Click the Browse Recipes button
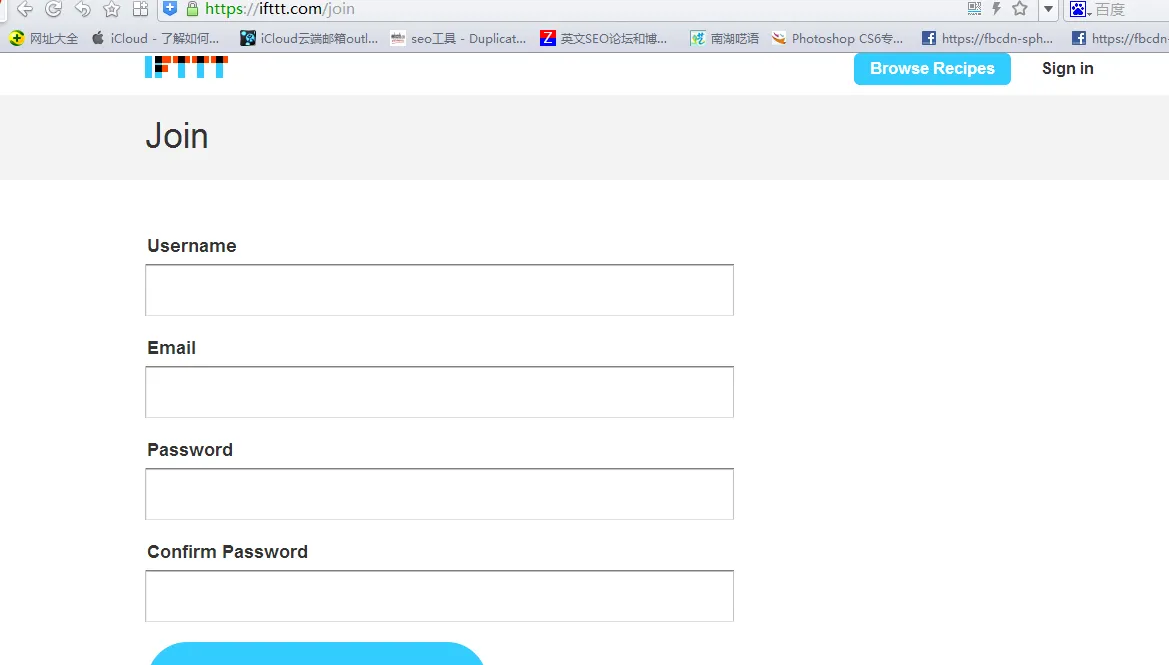This screenshot has height=665, width=1169. 932,69
